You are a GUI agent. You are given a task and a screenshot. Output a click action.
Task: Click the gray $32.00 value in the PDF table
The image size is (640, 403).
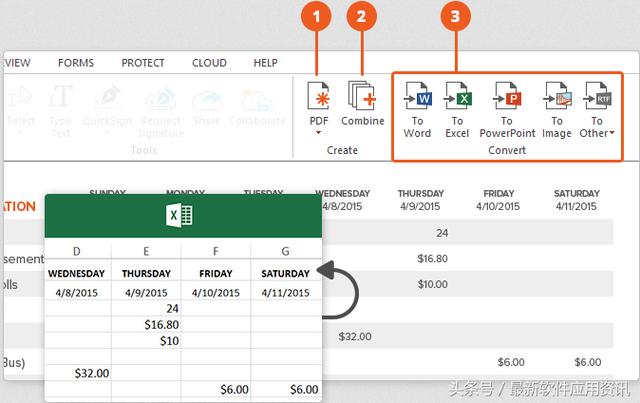(355, 336)
